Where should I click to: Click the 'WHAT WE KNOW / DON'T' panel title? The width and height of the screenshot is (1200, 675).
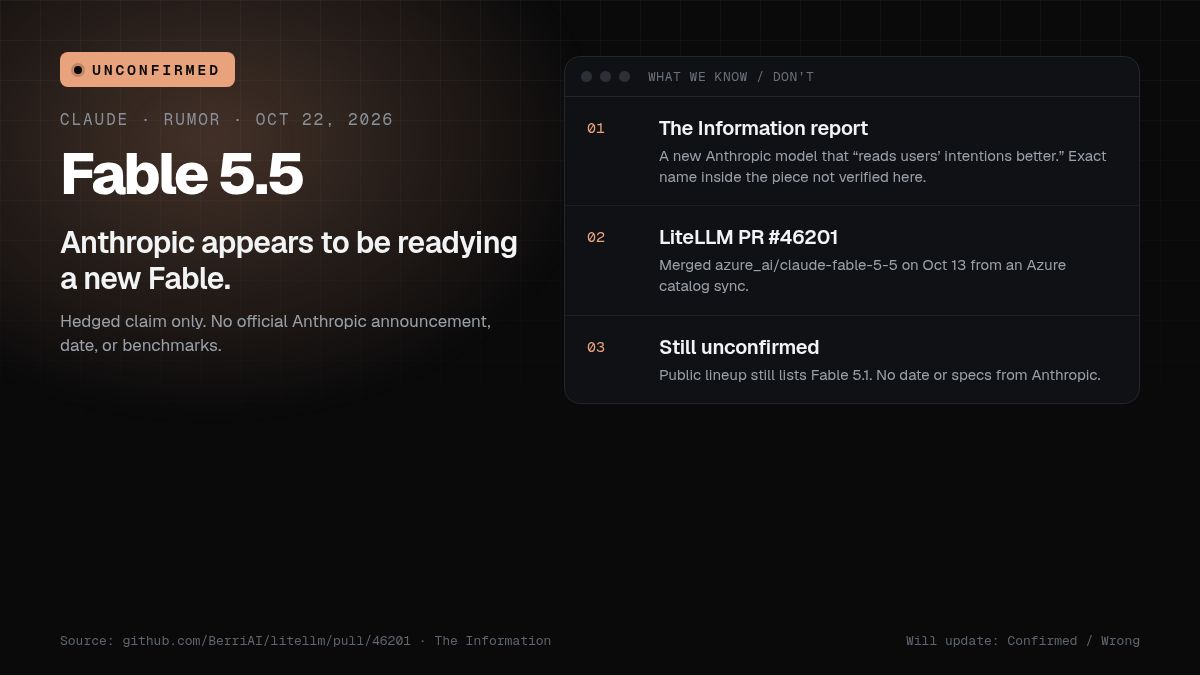[x=731, y=77]
